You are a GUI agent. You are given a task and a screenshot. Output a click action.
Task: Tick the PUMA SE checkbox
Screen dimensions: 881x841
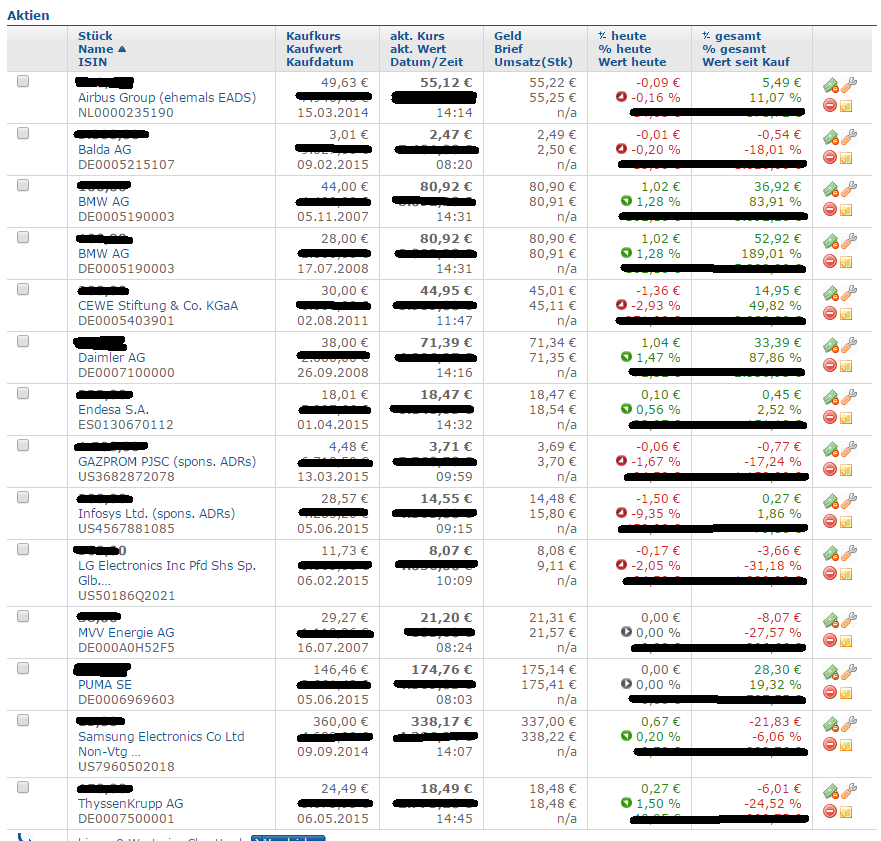(x=23, y=668)
